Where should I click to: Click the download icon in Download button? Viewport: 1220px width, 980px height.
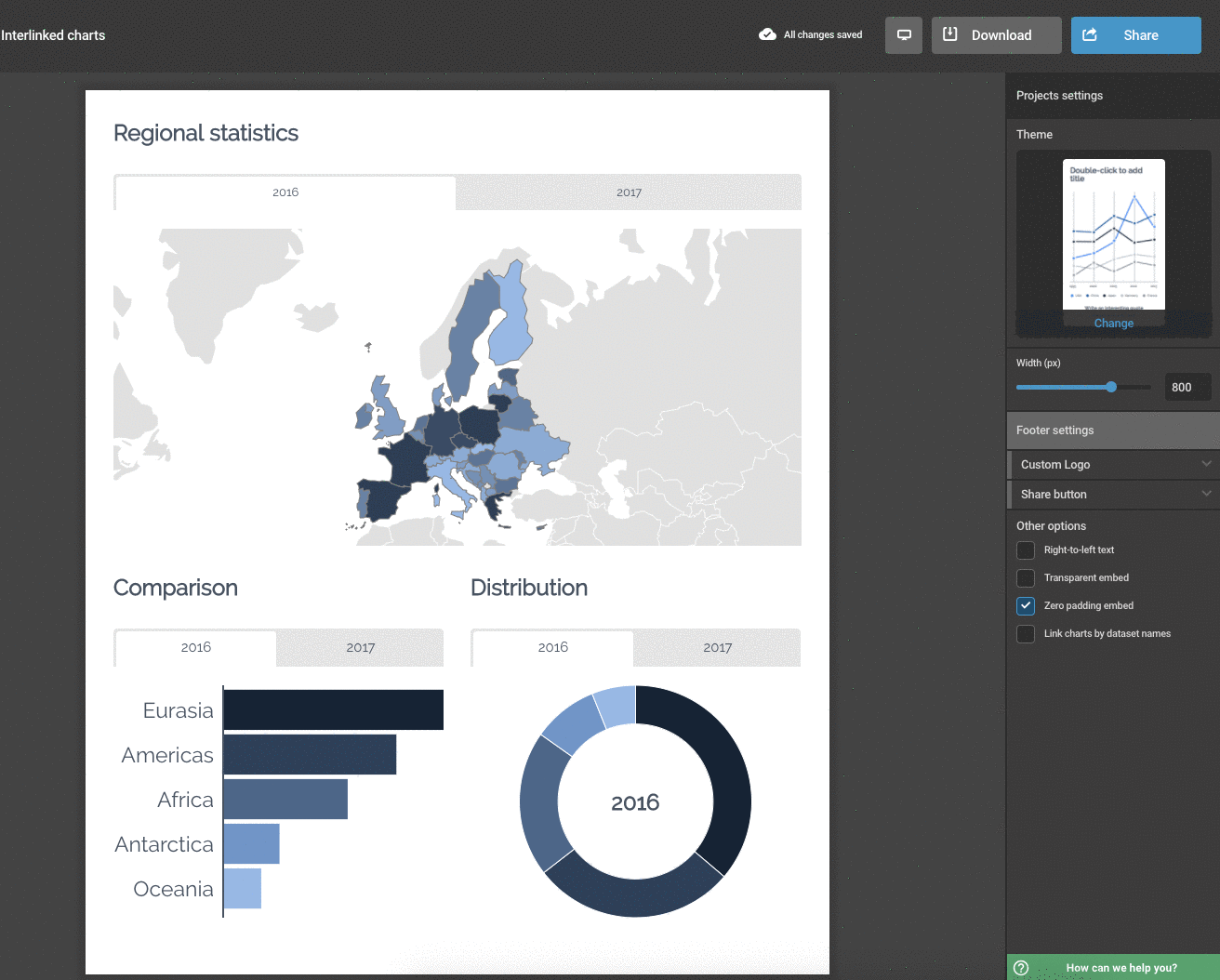click(949, 34)
